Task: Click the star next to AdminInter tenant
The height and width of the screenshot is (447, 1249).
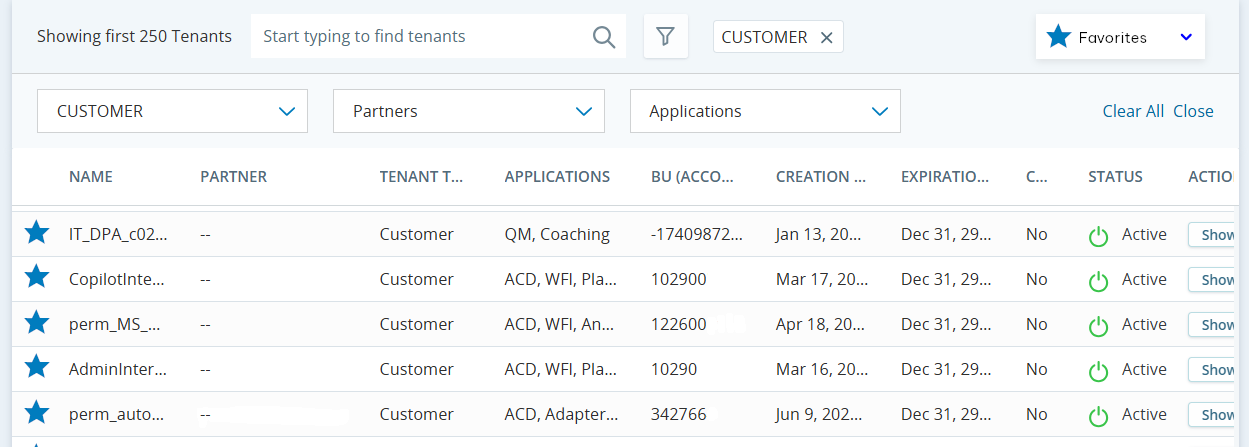Action: point(37,367)
